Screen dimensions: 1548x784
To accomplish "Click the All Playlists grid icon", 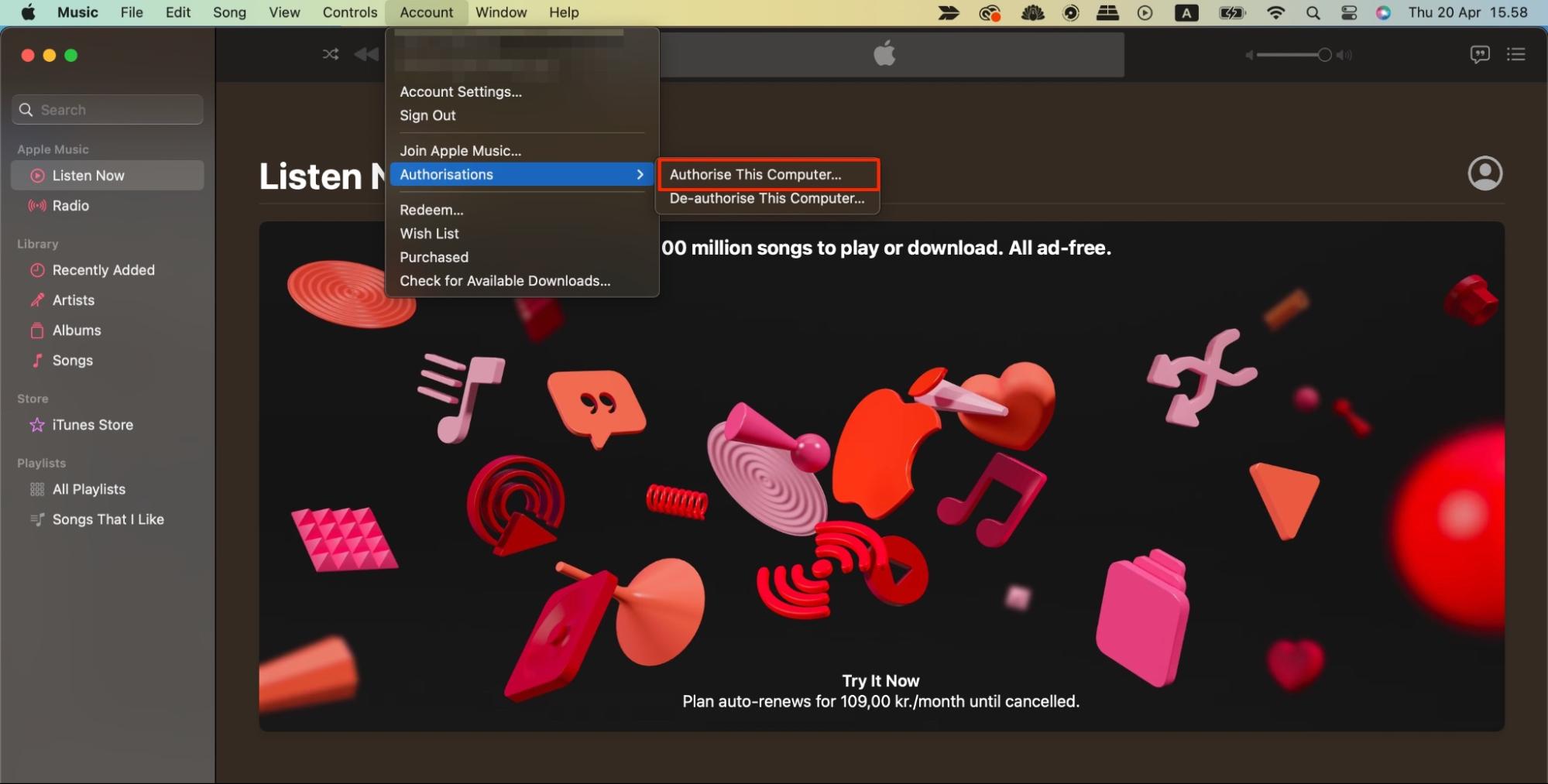I will tap(37, 489).
